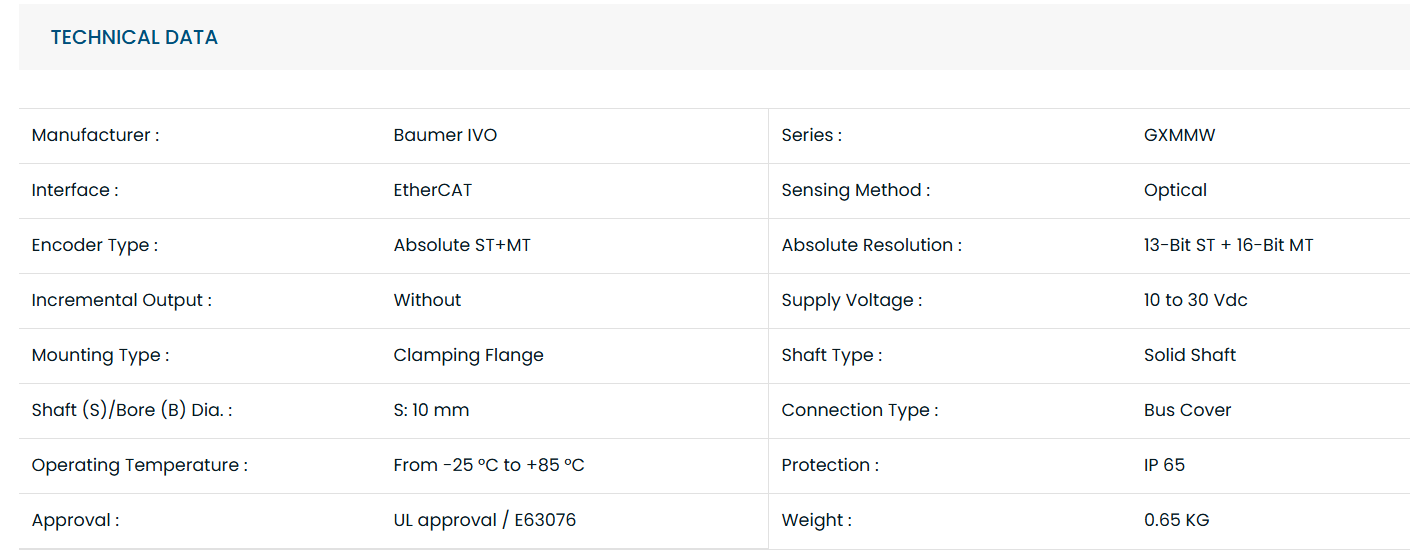This screenshot has width=1410, height=560.
Task: Select the Solid Shaft value
Action: click(x=1189, y=356)
